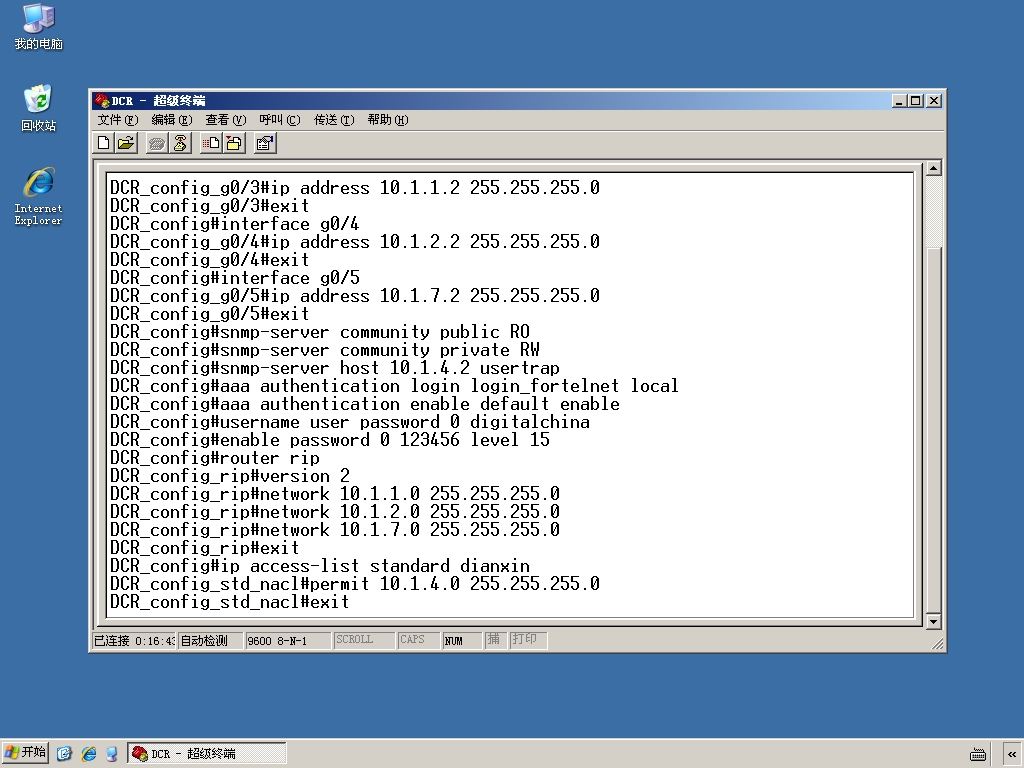Click 'ip address 10.1.1.2' terminal line
1024x768 pixels.
click(x=355, y=187)
